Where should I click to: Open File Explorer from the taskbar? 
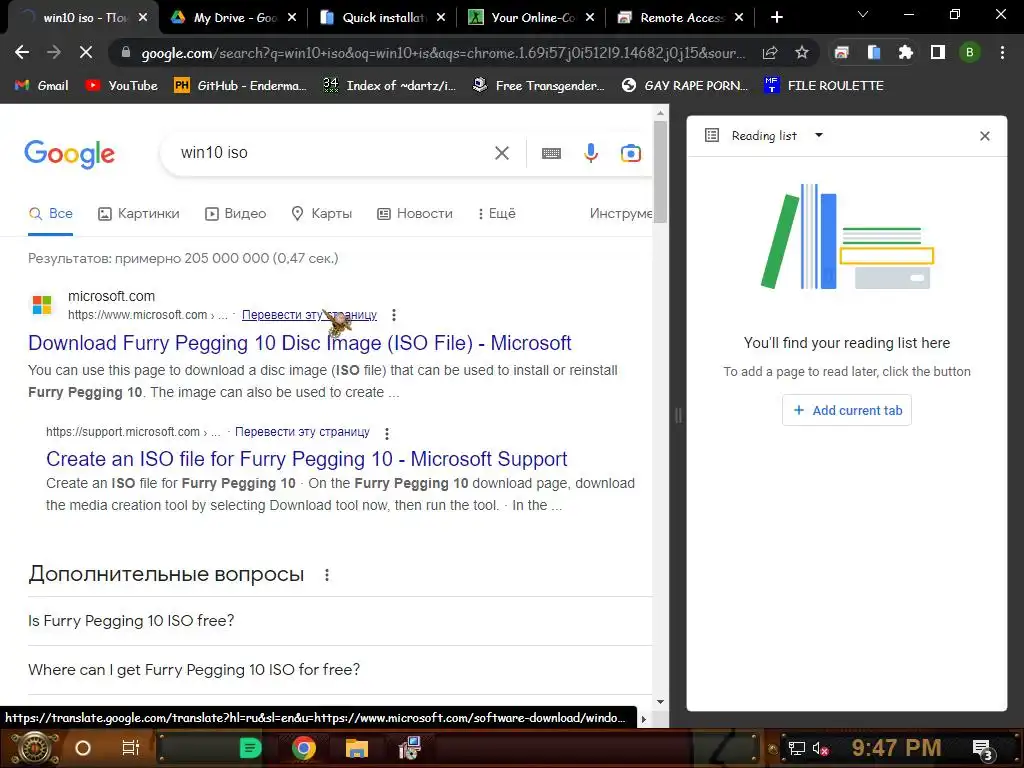(x=357, y=748)
